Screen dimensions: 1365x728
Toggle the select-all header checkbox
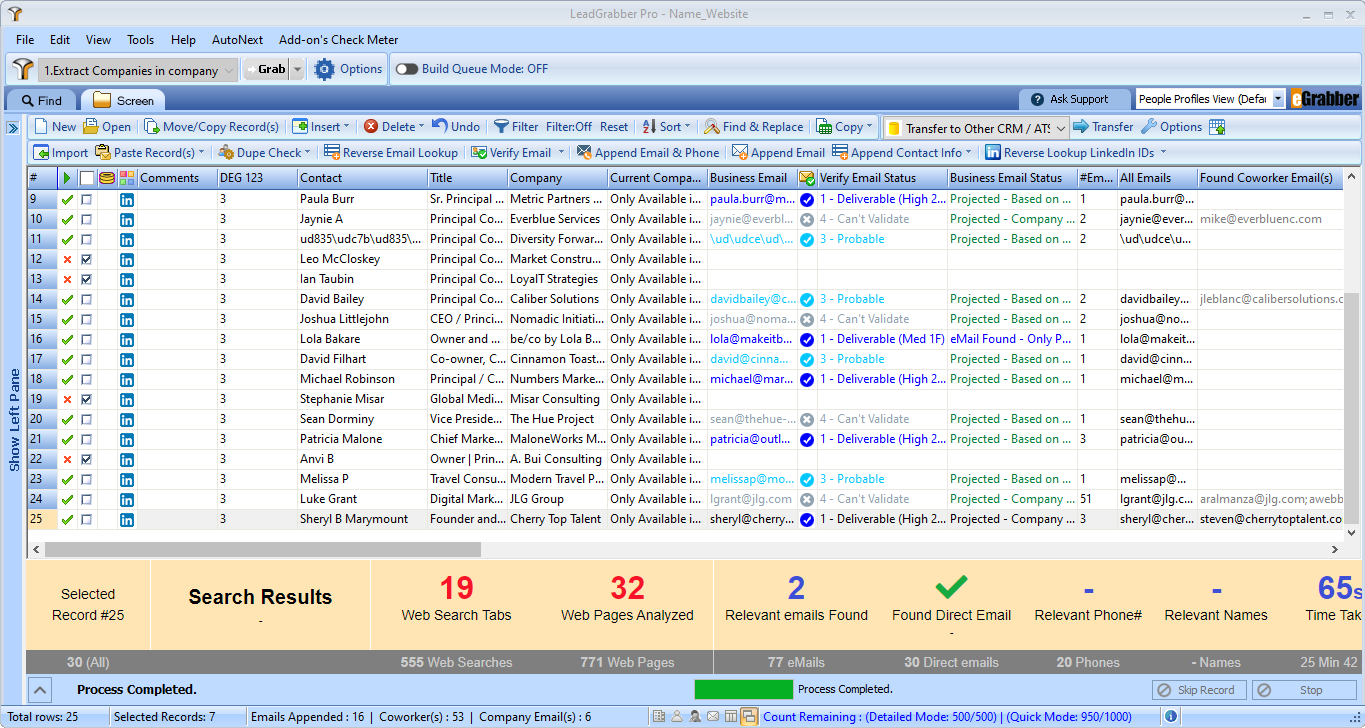point(87,178)
